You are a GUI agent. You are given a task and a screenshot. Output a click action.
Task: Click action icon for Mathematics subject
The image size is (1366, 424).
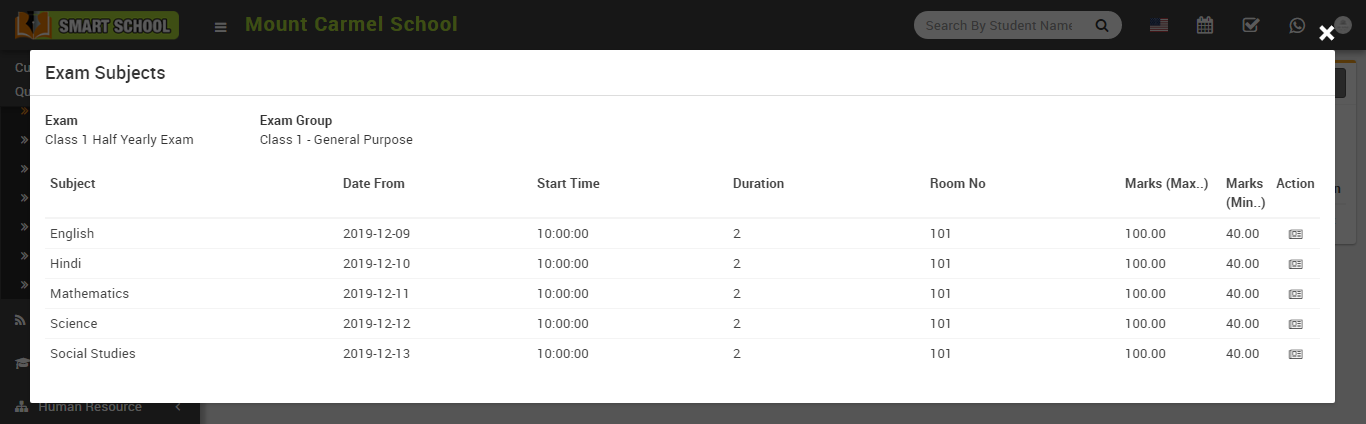(x=1295, y=294)
